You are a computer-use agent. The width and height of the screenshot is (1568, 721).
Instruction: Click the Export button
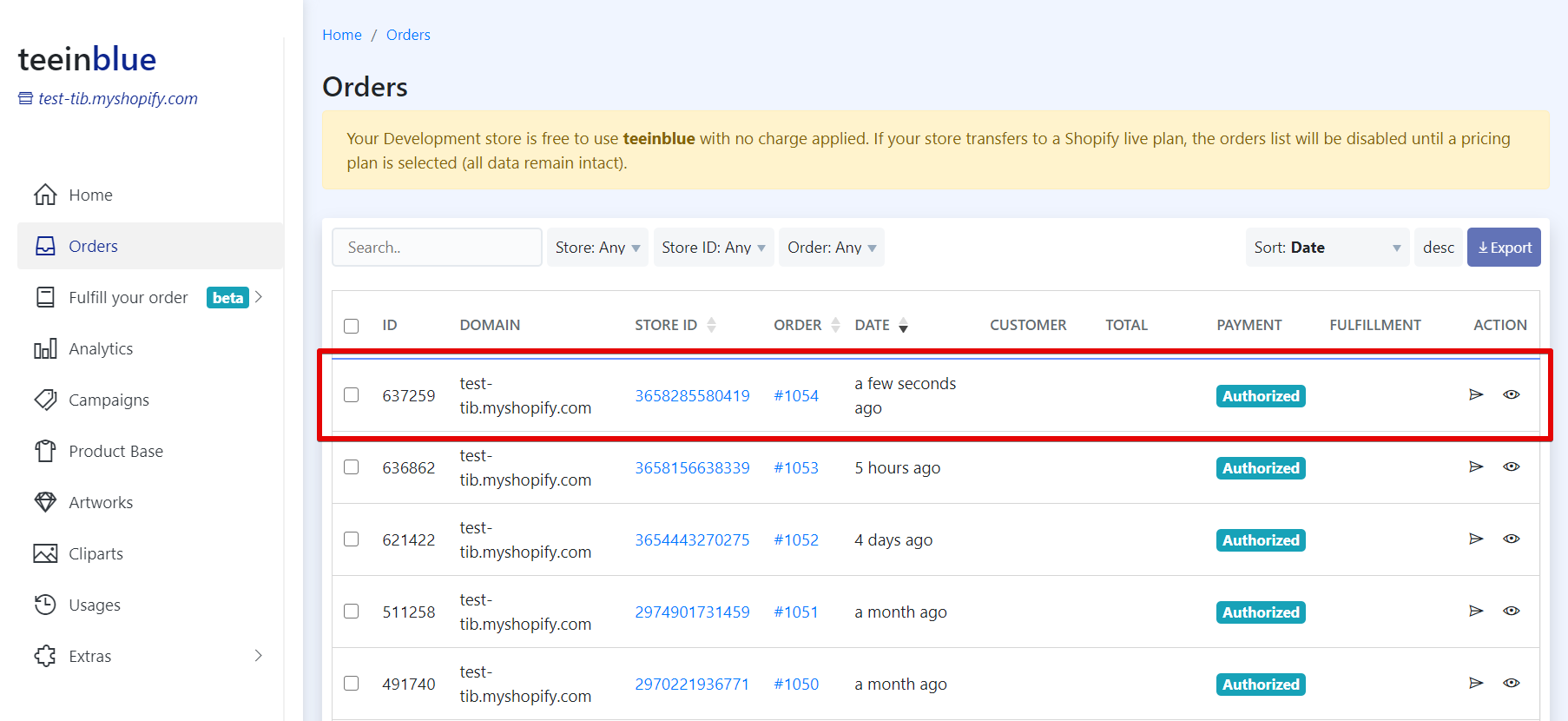point(1504,248)
